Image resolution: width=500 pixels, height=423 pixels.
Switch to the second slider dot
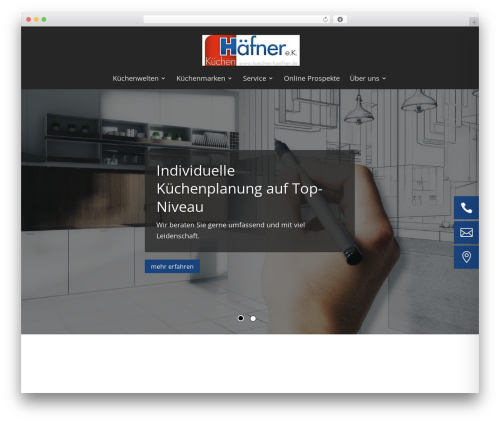(x=253, y=319)
